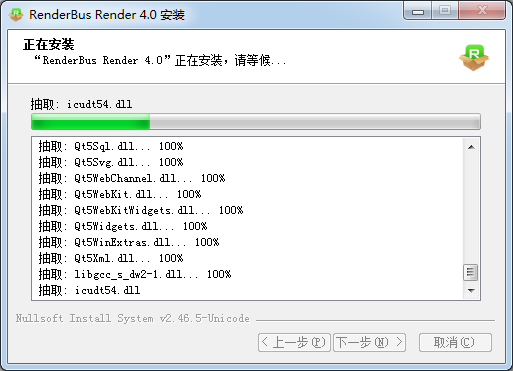Viewport: 513px width, 371px height.
Task: Click the 上一步(P) back button
Action: (x=294, y=342)
